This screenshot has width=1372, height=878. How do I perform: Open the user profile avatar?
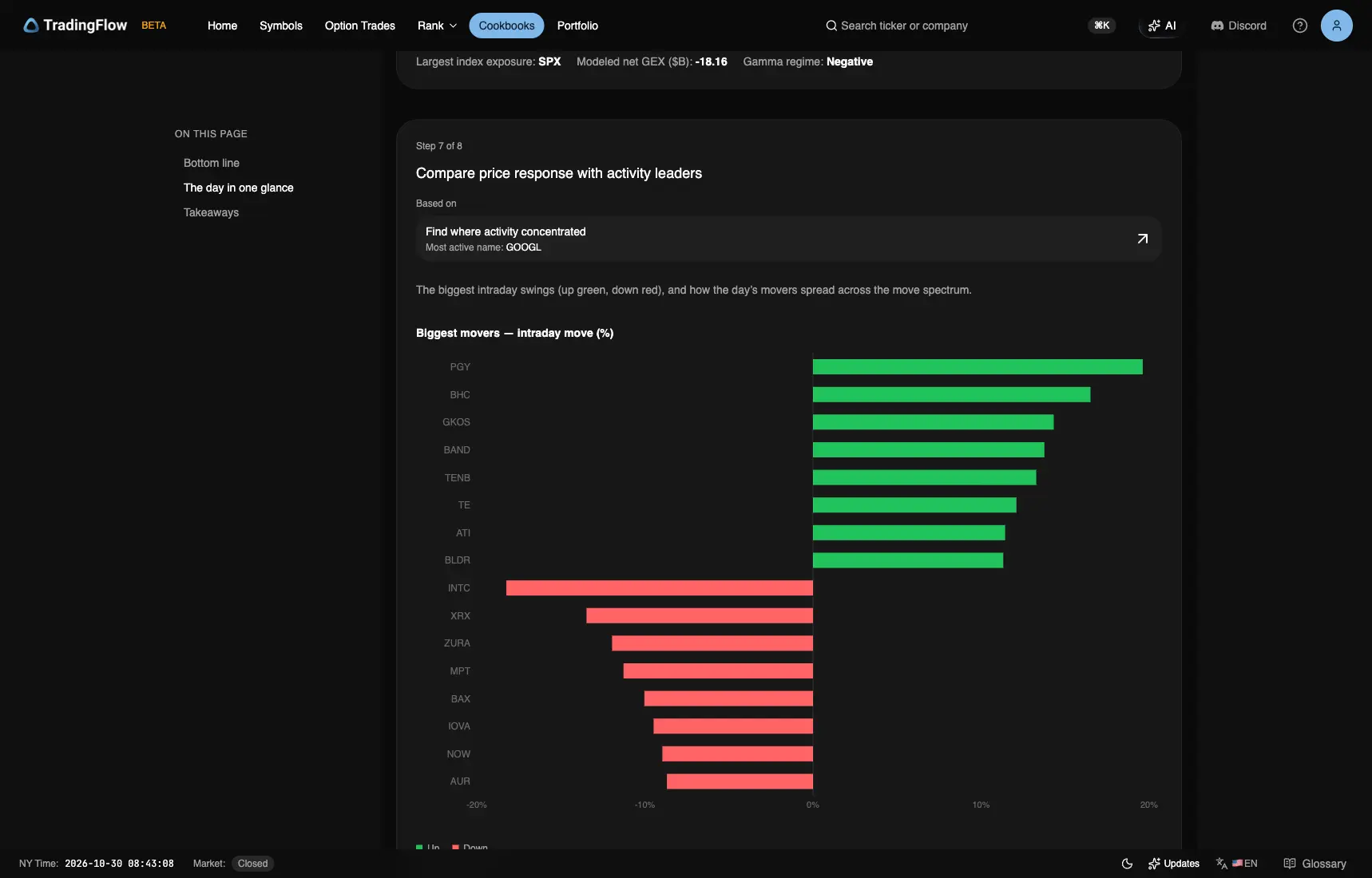point(1337,26)
